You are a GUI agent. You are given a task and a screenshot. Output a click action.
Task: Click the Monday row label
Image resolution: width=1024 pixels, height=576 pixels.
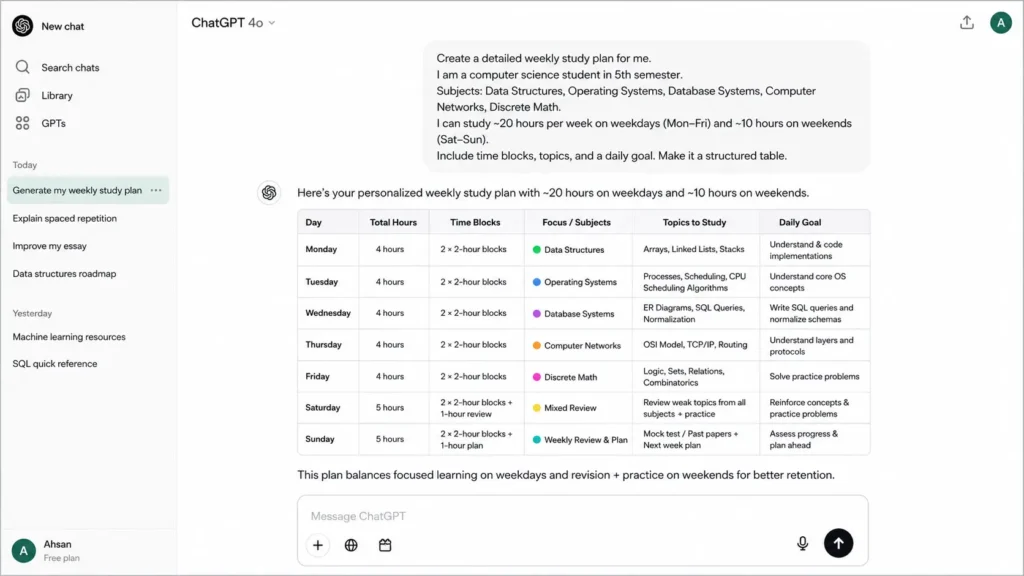[x=321, y=249]
